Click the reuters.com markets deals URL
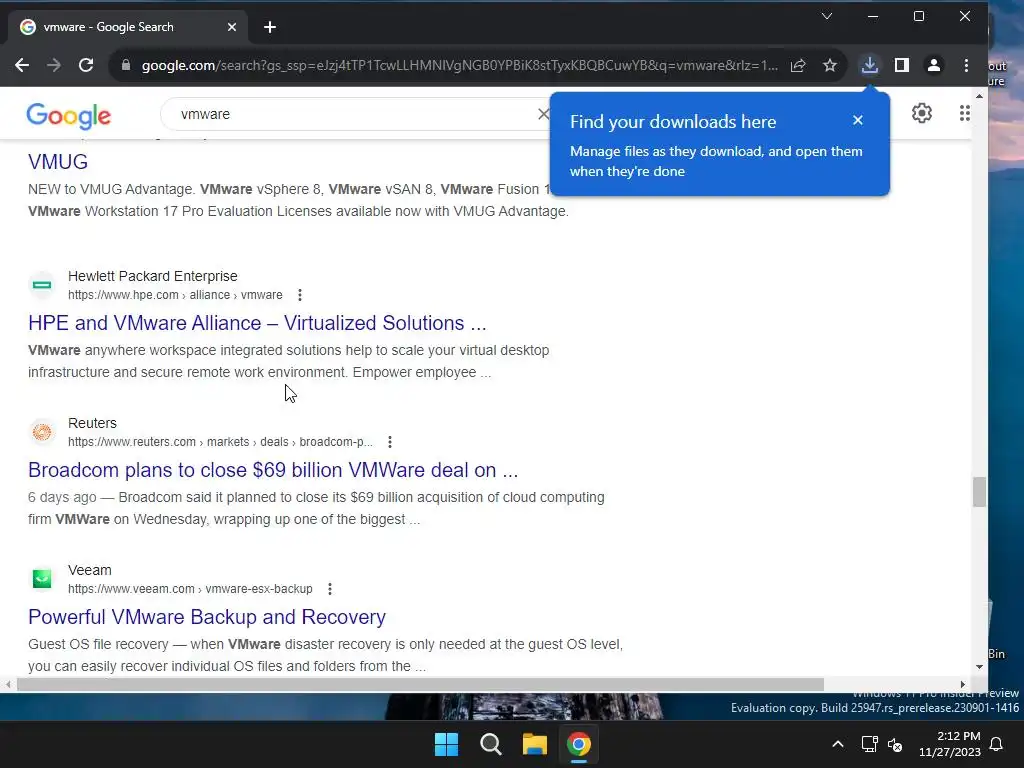The image size is (1024, 768). point(220,442)
